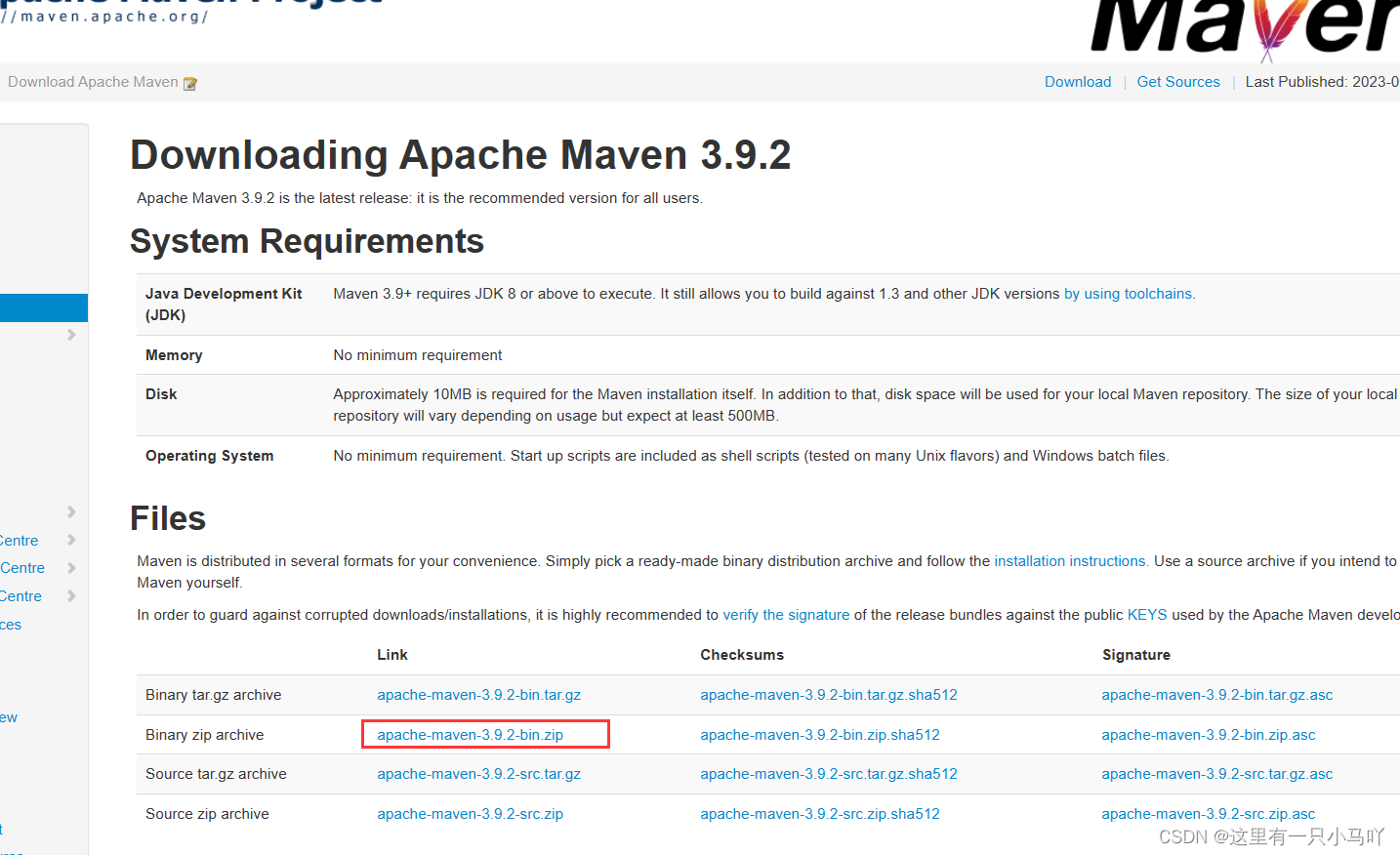Viewport: 1400px width, 855px height.
Task: Click the 'Download Apache Maven' breadcrumb text
Action: tap(93, 82)
